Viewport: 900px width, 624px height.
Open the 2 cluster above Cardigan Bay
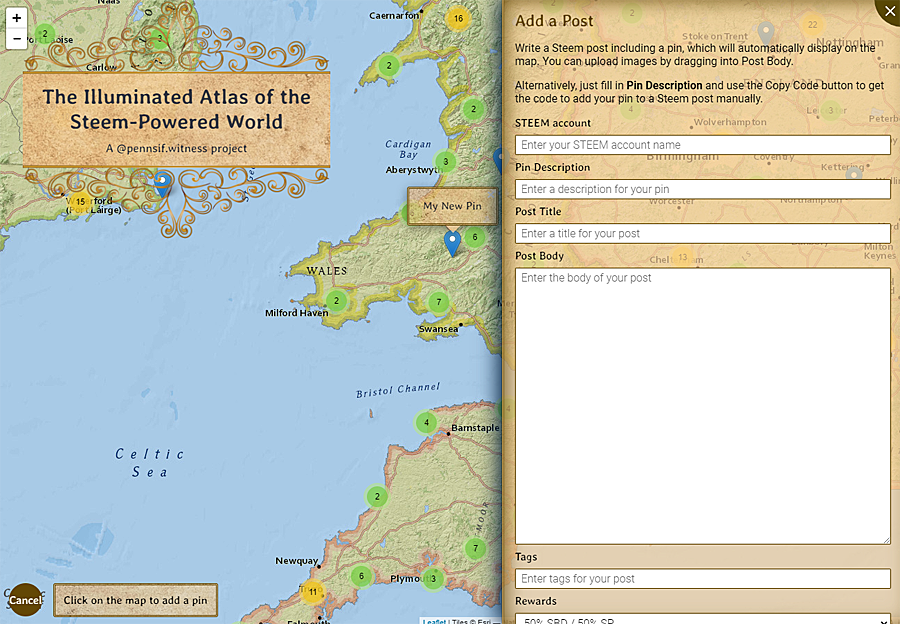coord(473,108)
